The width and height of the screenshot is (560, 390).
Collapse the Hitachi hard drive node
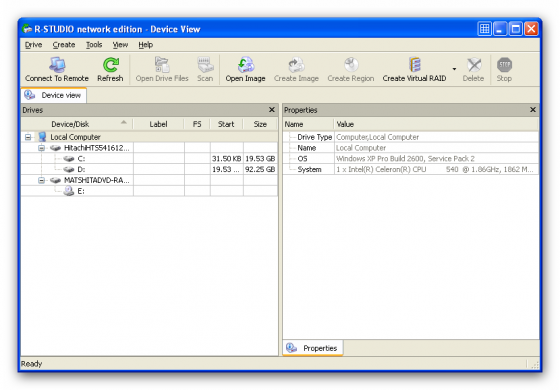41,148
